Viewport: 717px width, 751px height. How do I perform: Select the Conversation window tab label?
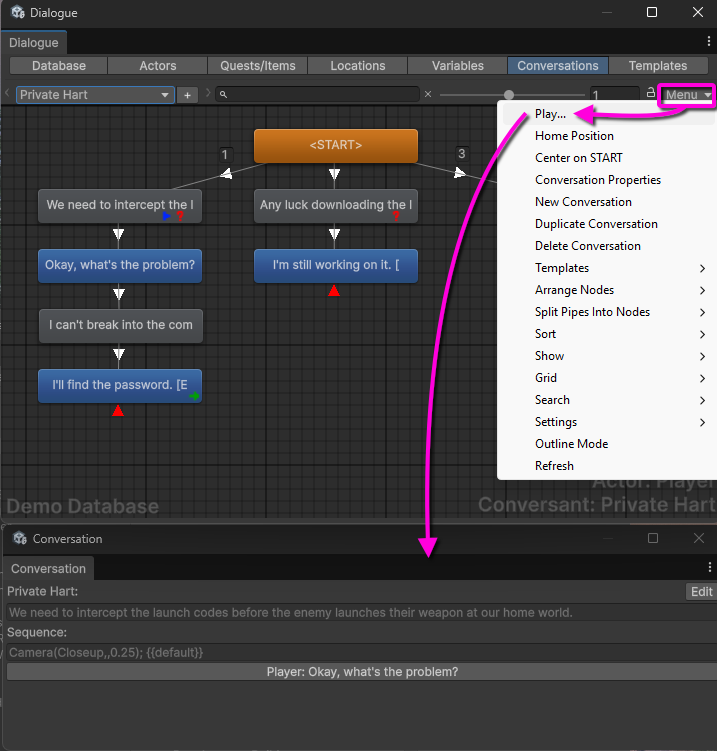[48, 569]
